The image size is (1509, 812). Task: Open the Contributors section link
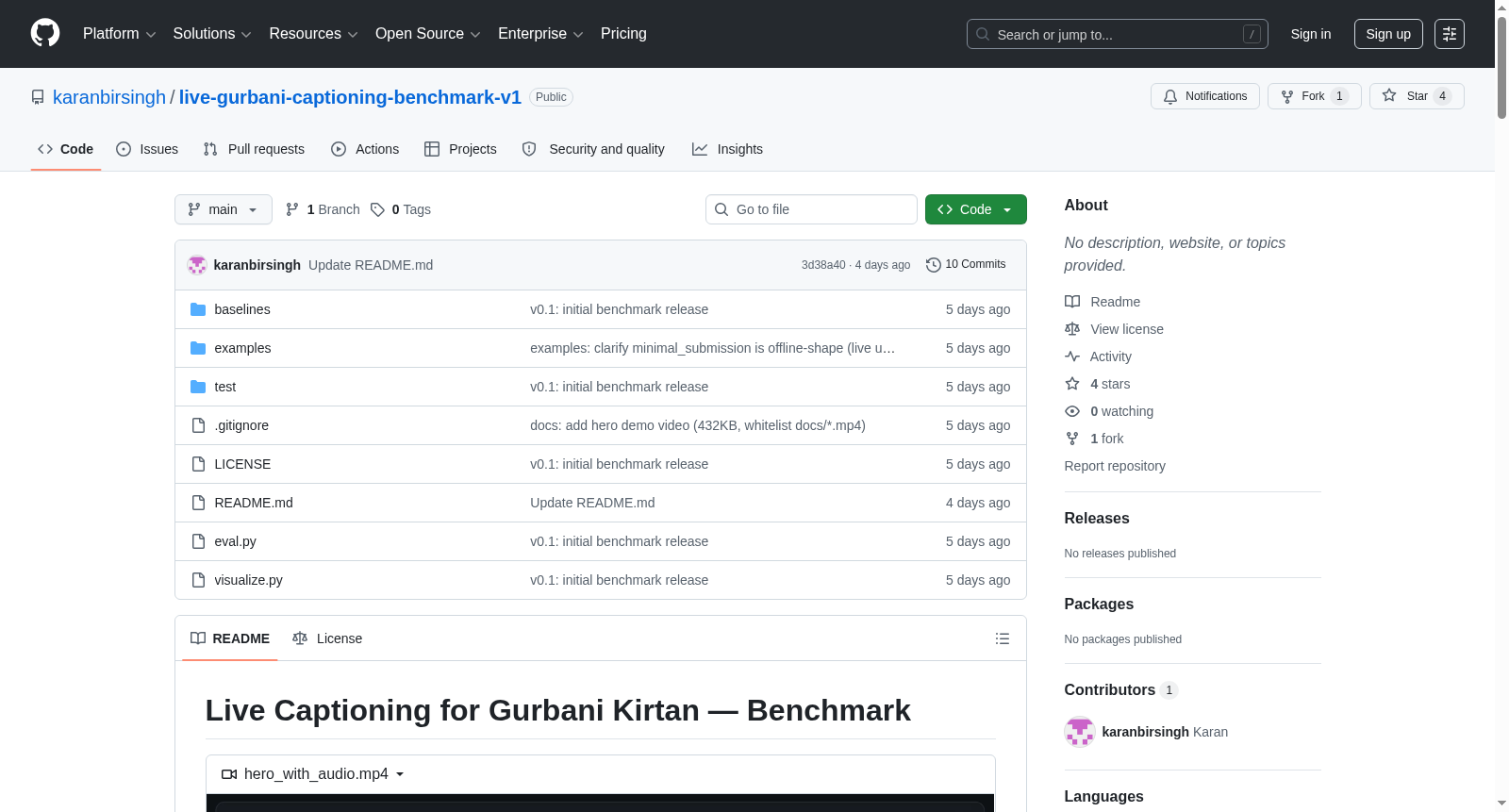(1121, 690)
